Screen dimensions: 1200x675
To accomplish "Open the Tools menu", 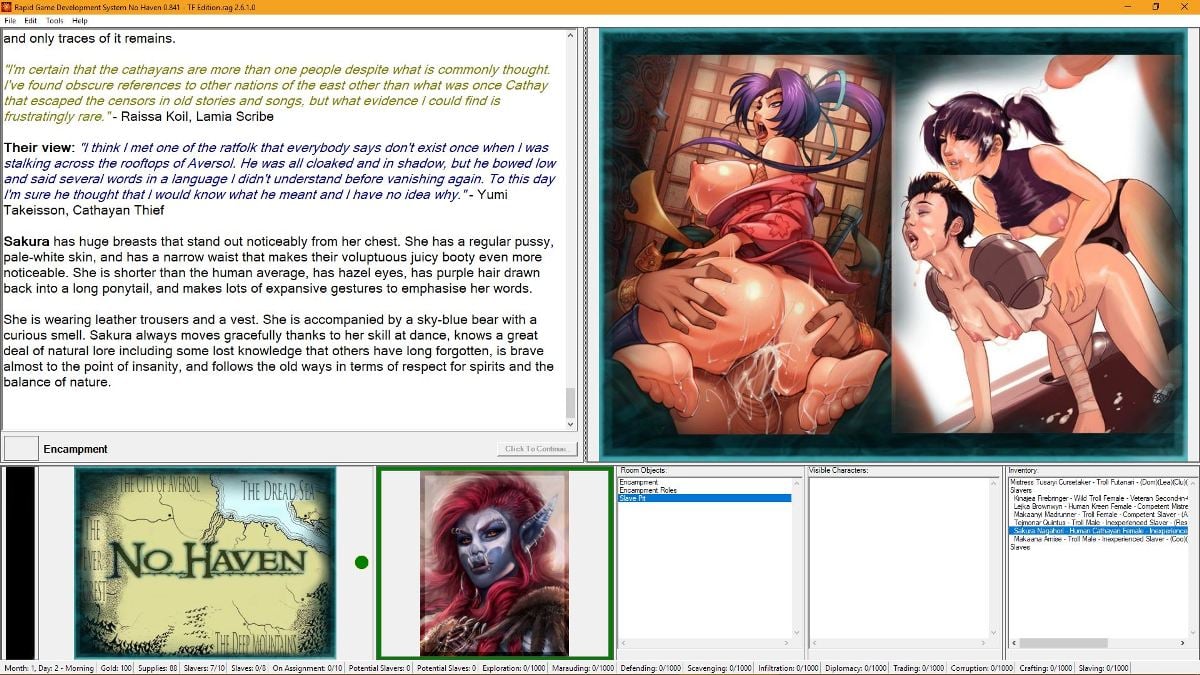I will pyautogui.click(x=57, y=19).
